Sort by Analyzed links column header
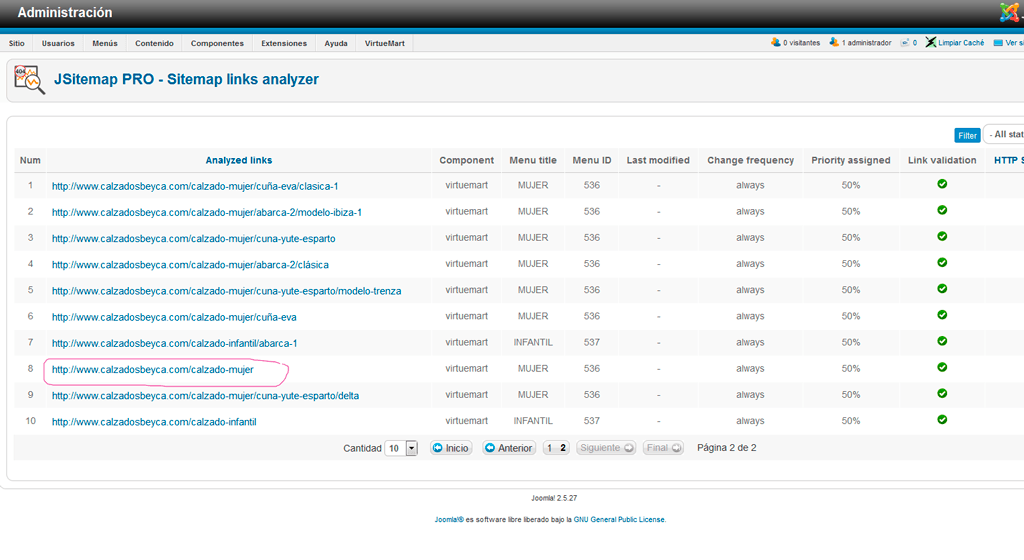 click(x=238, y=160)
